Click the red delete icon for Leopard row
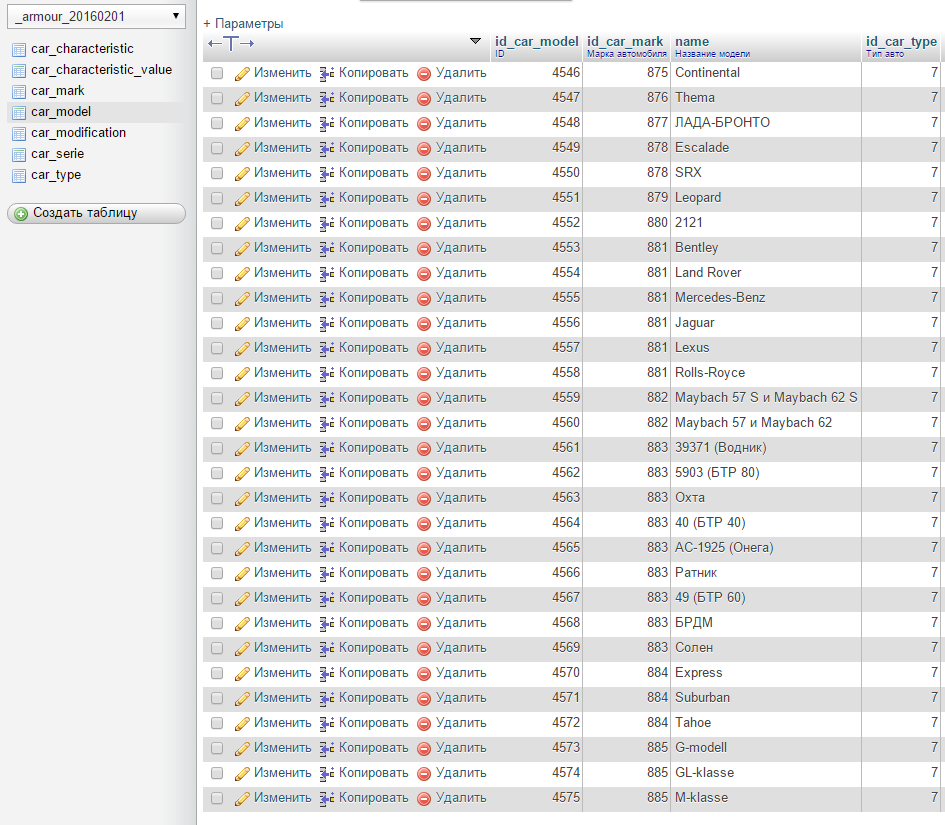The height and width of the screenshot is (825, 945). [424, 198]
